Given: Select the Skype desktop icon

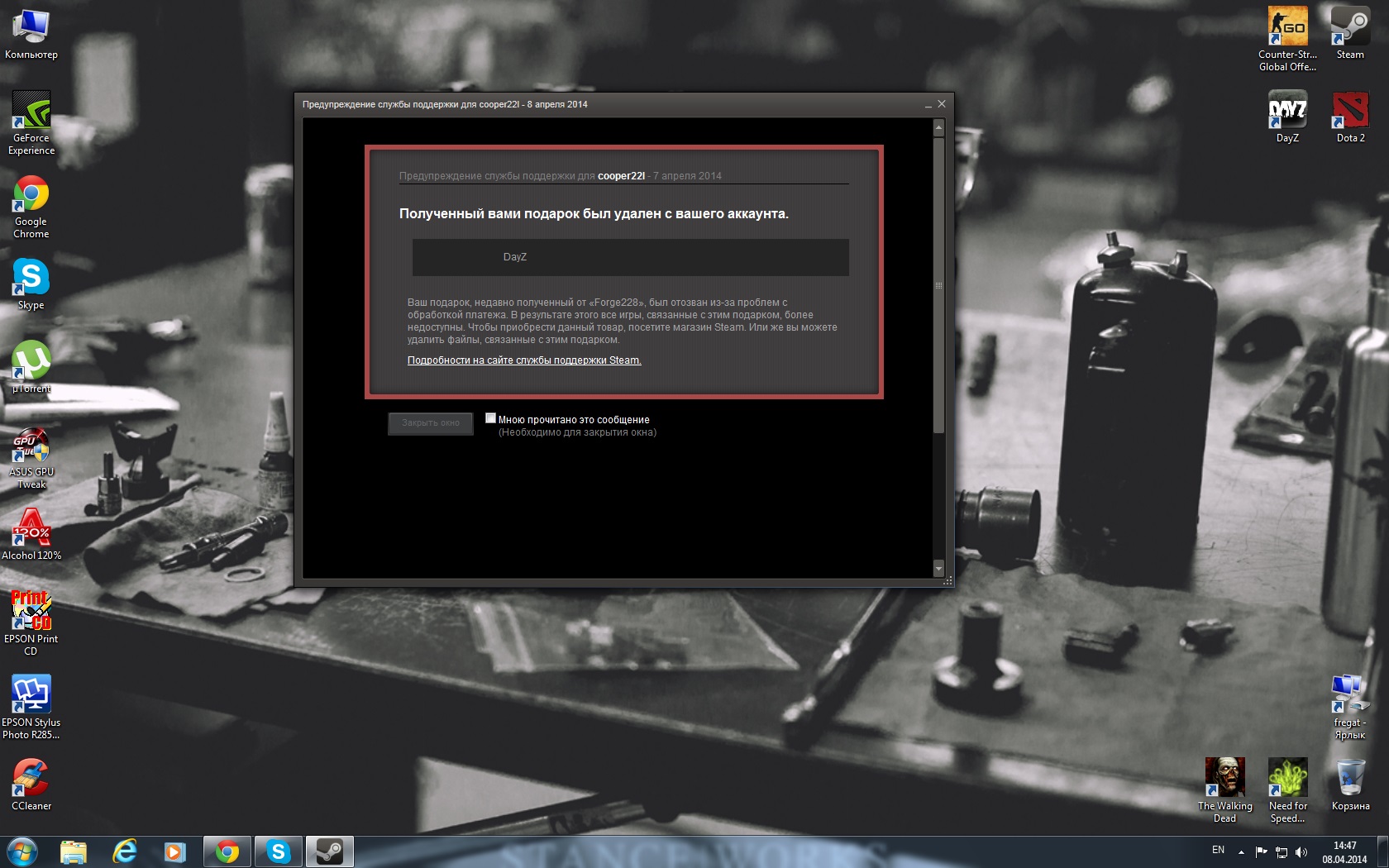Looking at the screenshot, I should [31, 284].
